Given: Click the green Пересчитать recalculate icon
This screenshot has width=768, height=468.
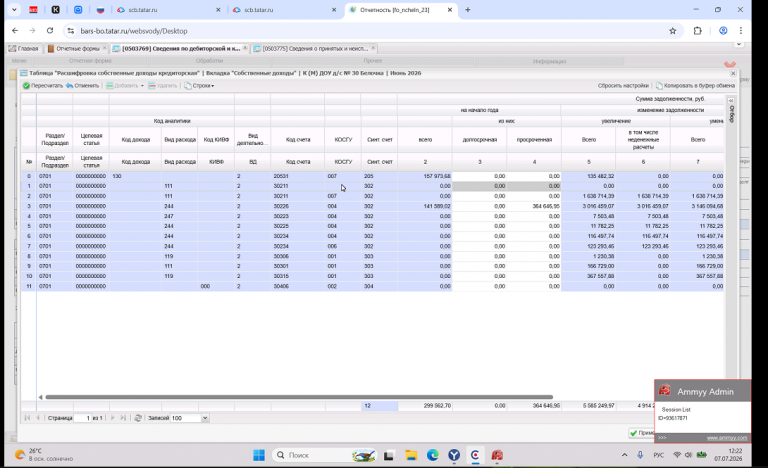Looking at the screenshot, I should click(26, 86).
